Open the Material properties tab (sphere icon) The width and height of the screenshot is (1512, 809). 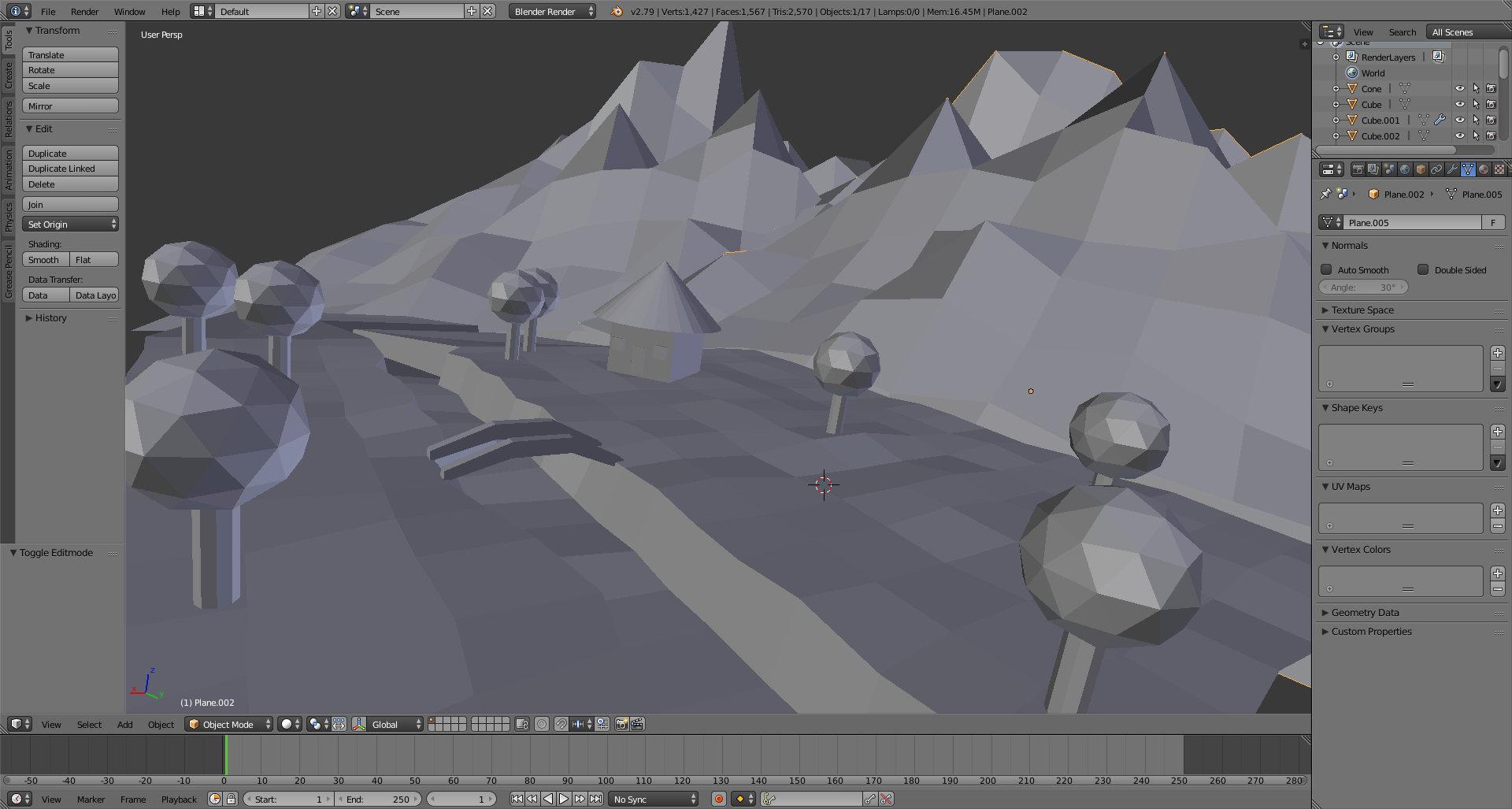(x=1484, y=169)
